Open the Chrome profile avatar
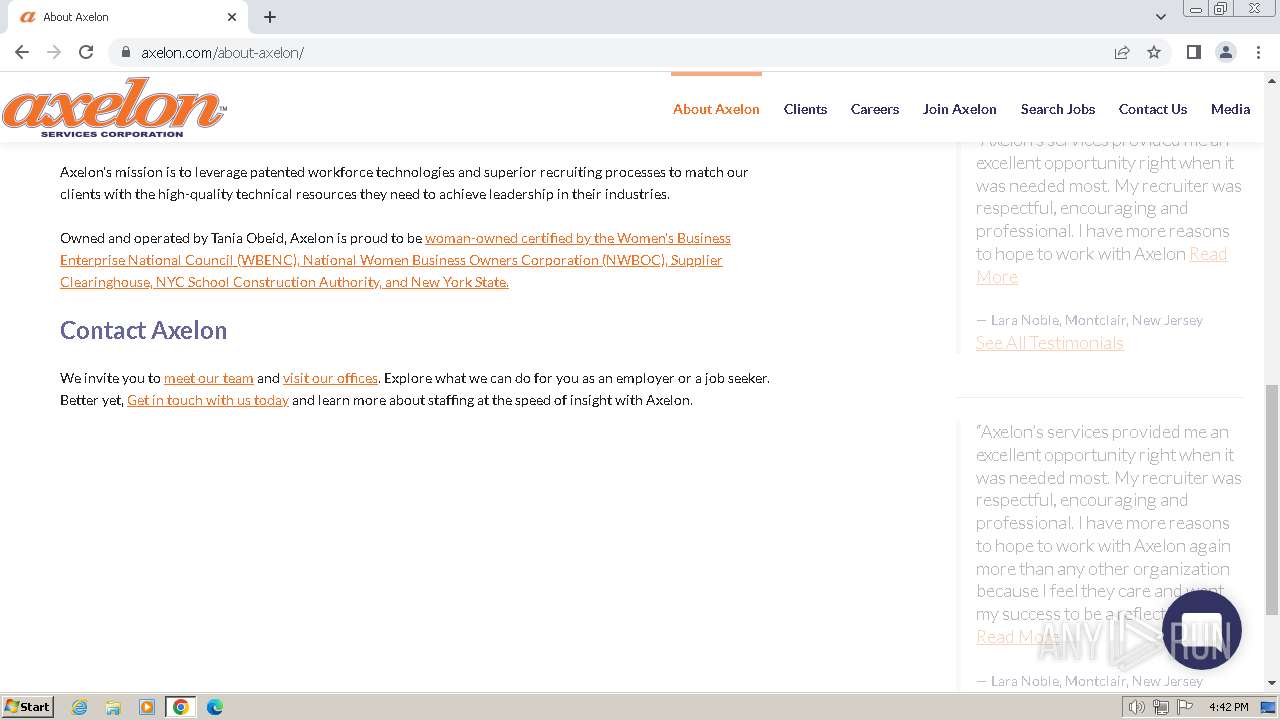This screenshot has width=1280, height=720. pyautogui.click(x=1225, y=52)
